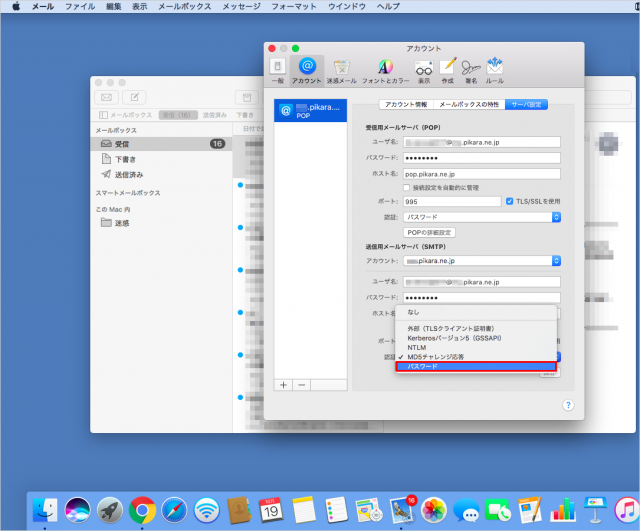640x531 pixels.
Task: Open the General (一般) preferences pane
Action: pos(278,70)
